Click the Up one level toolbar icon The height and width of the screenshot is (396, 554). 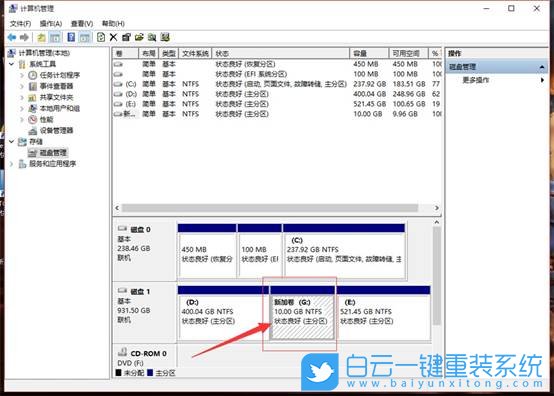(41, 37)
